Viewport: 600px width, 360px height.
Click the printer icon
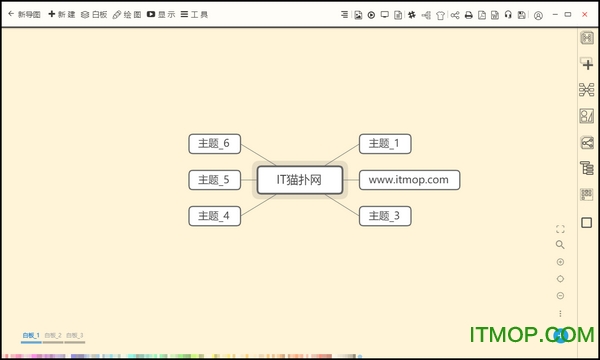469,15
